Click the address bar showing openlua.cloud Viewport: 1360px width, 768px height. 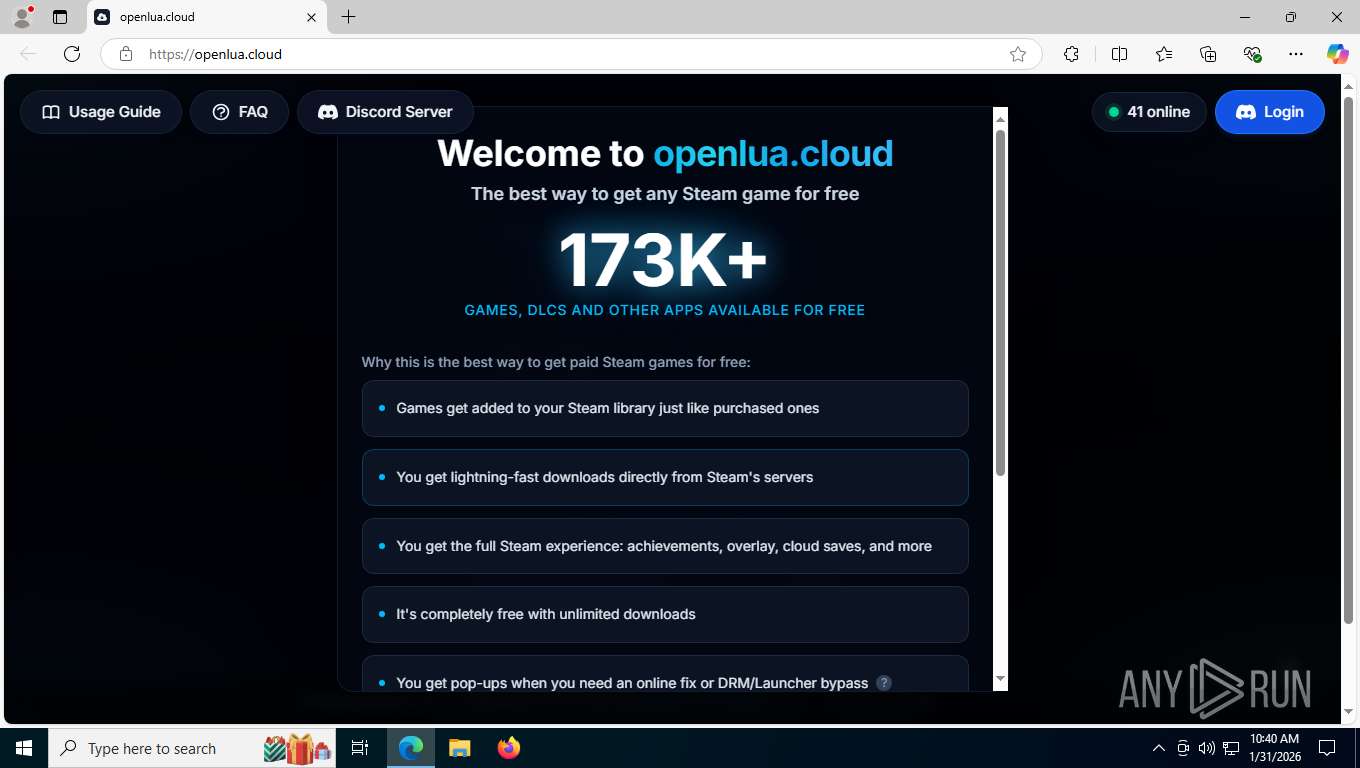(570, 54)
